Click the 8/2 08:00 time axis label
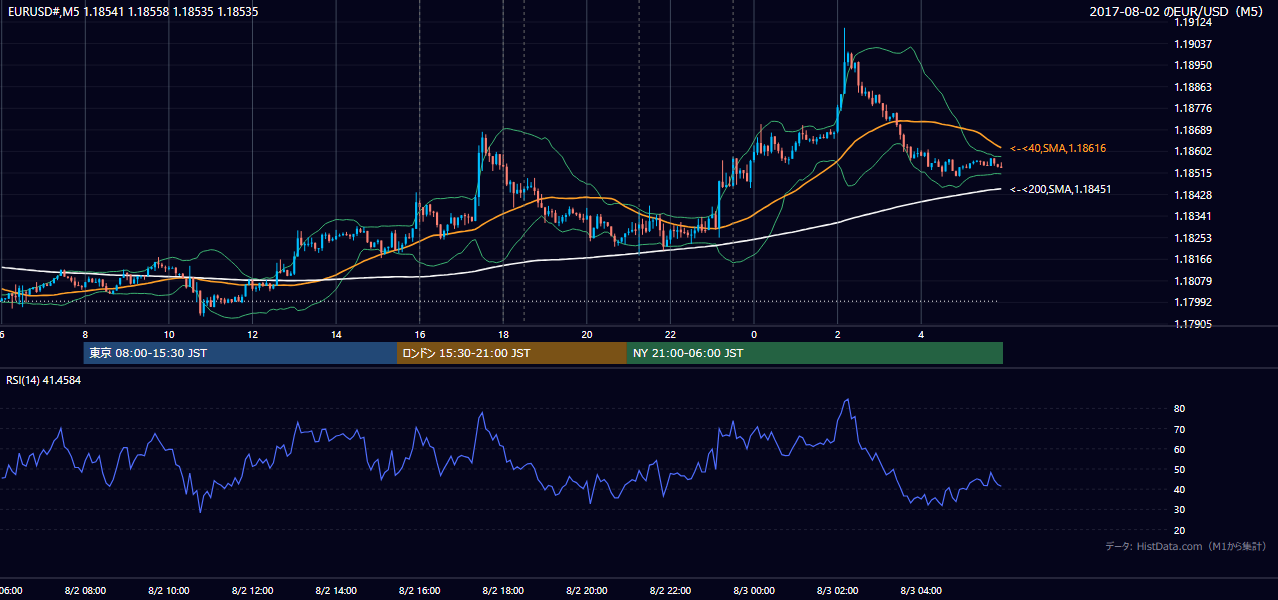This screenshot has height=600, width=1278. coord(87,591)
